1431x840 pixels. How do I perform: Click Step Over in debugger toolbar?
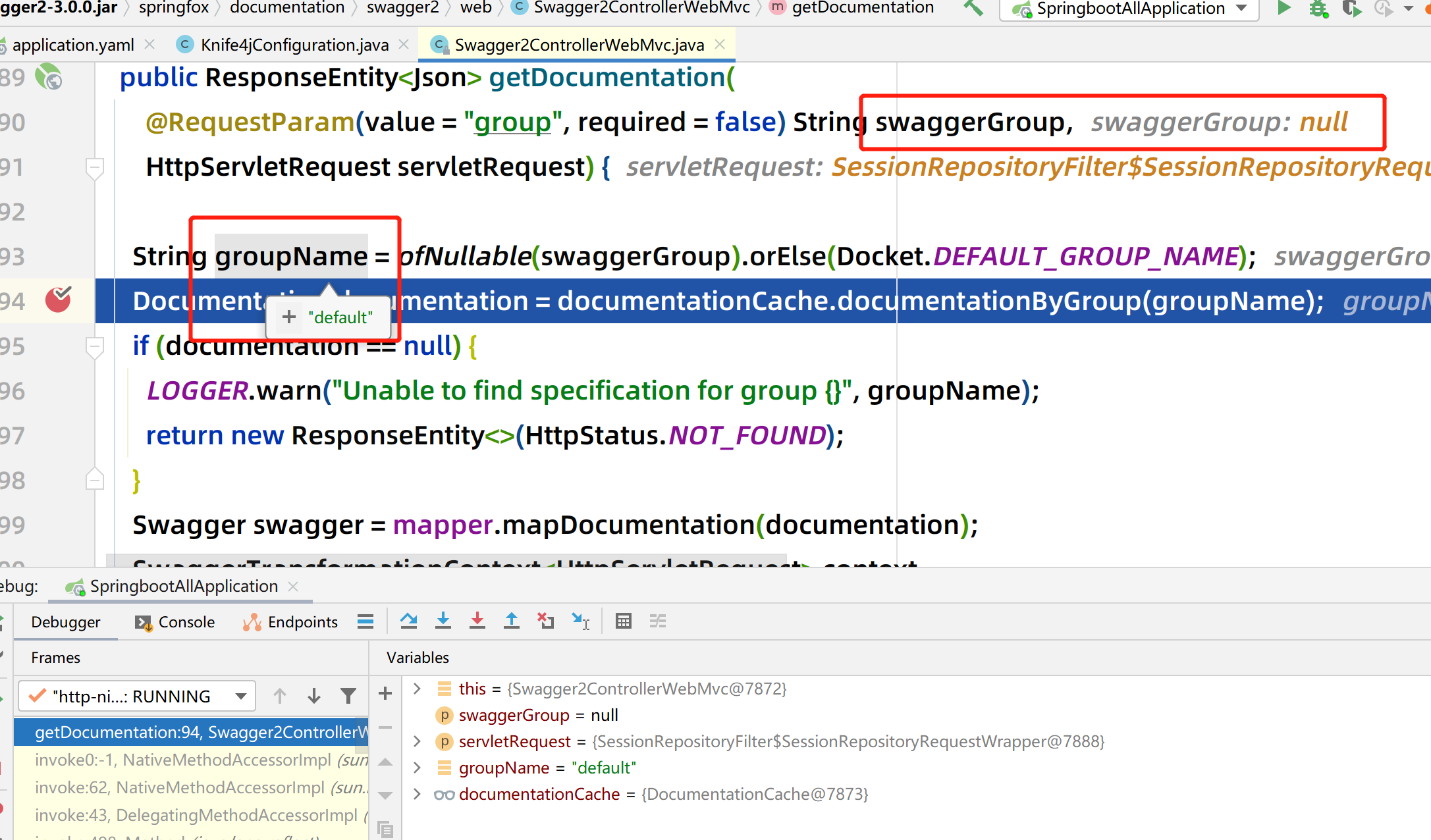pyautogui.click(x=408, y=621)
